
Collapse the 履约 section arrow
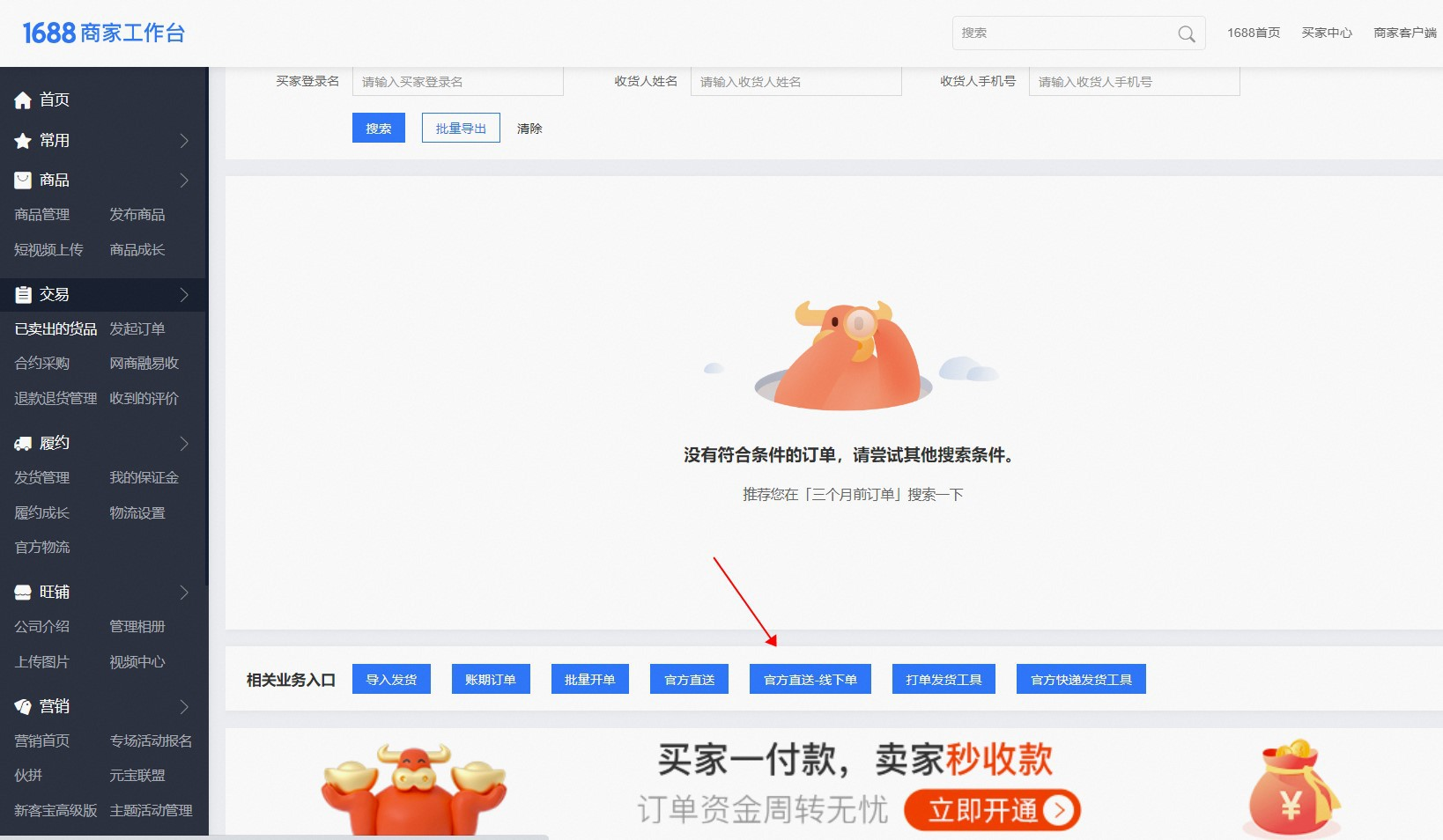click(184, 444)
